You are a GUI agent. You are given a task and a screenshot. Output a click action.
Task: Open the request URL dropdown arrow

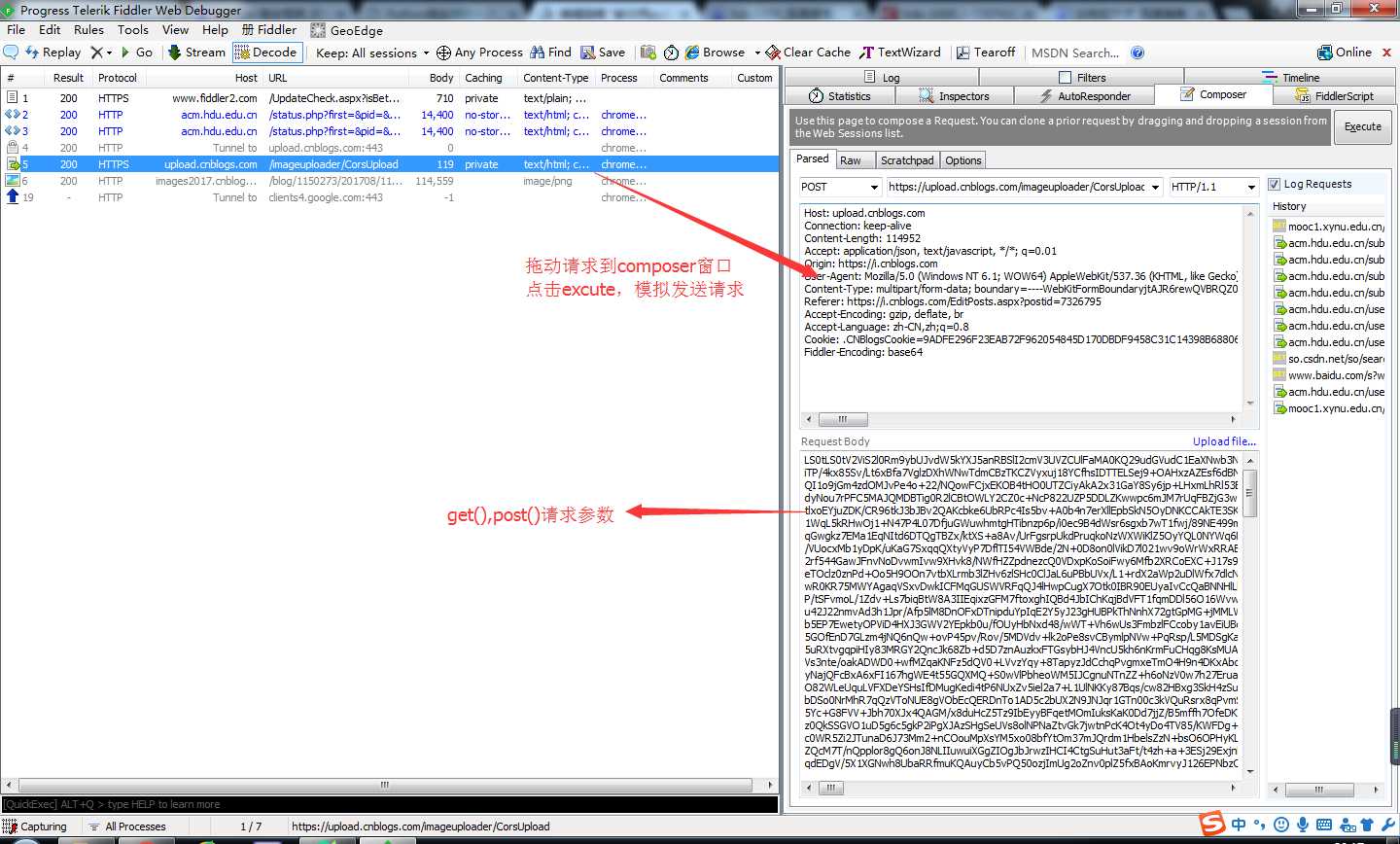pos(1155,187)
